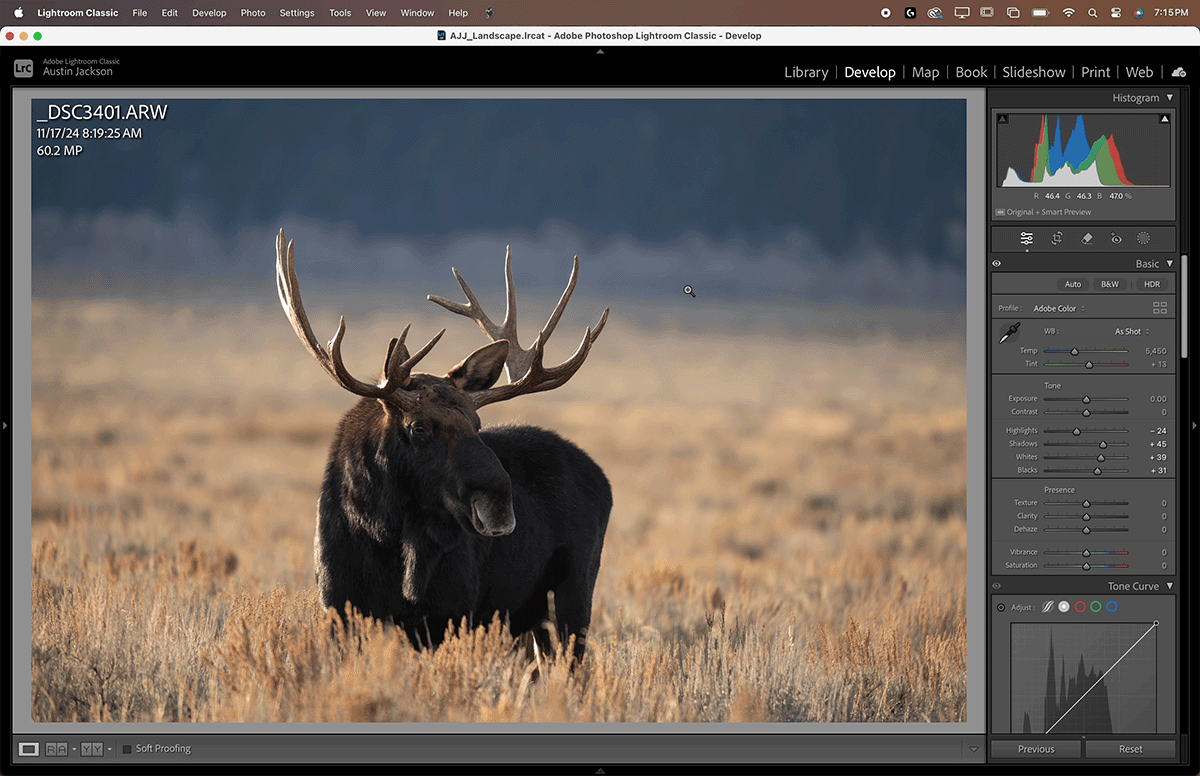1200x776 pixels.
Task: Toggle Tone Curve panel visibility eye
Action: point(997,586)
